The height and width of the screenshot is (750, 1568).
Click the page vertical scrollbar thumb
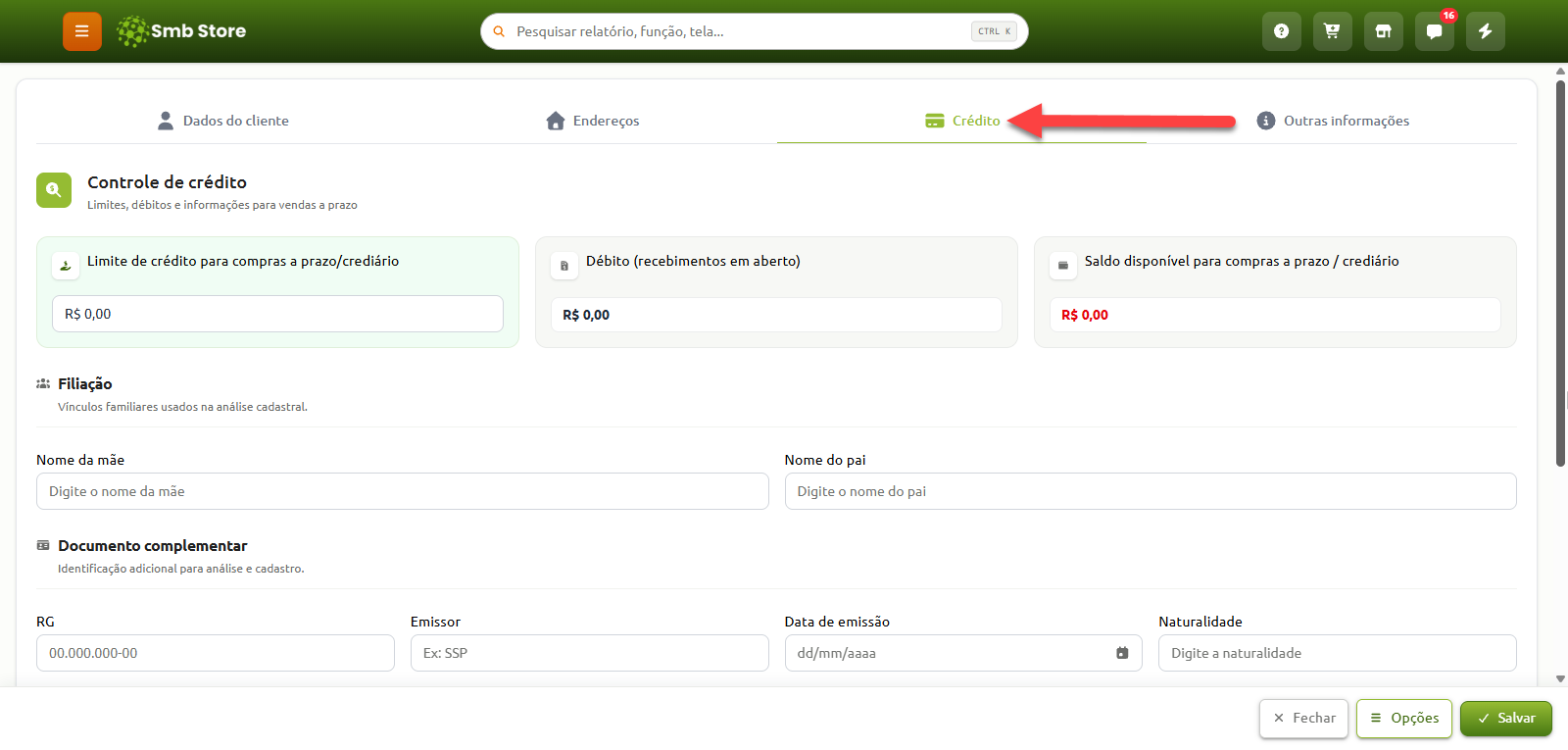pyautogui.click(x=1560, y=273)
